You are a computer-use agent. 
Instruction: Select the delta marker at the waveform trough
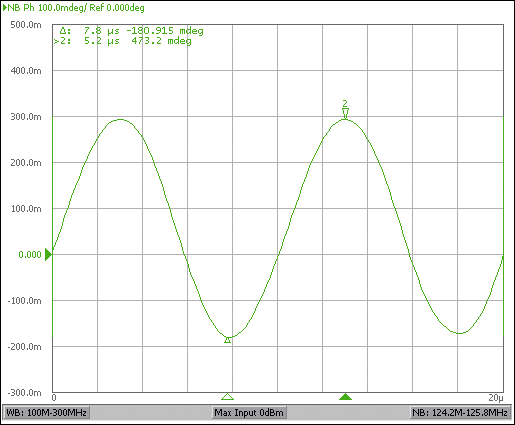click(x=228, y=340)
